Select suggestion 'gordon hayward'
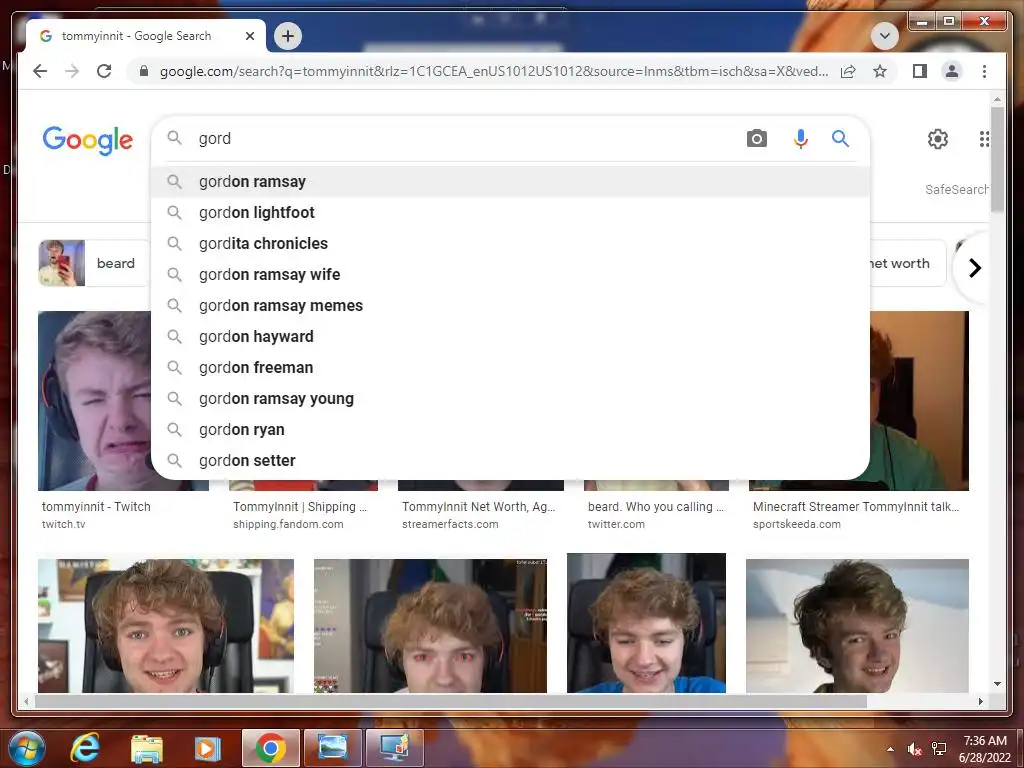The width and height of the screenshot is (1024, 768). click(510, 336)
